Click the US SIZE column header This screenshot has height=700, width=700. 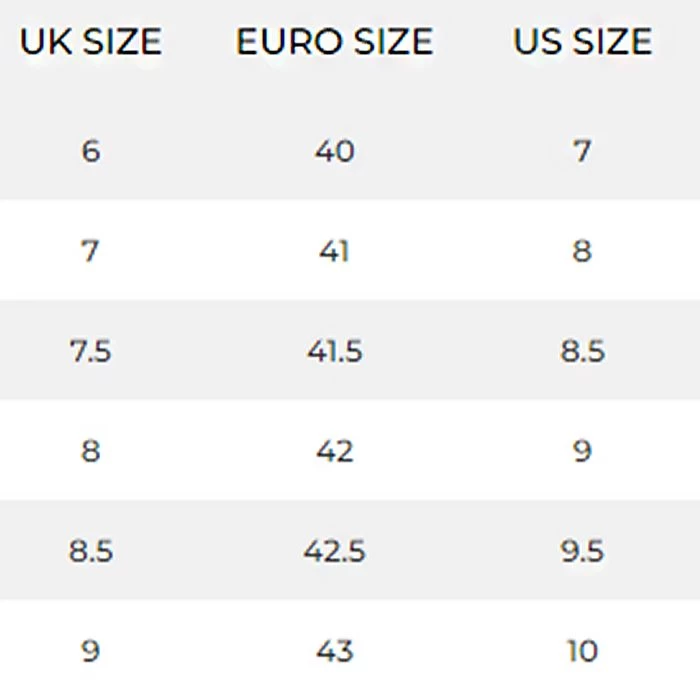(x=582, y=41)
